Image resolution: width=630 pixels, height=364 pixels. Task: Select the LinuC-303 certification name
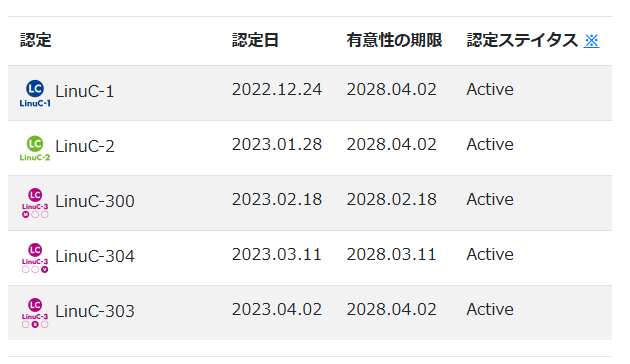95,311
